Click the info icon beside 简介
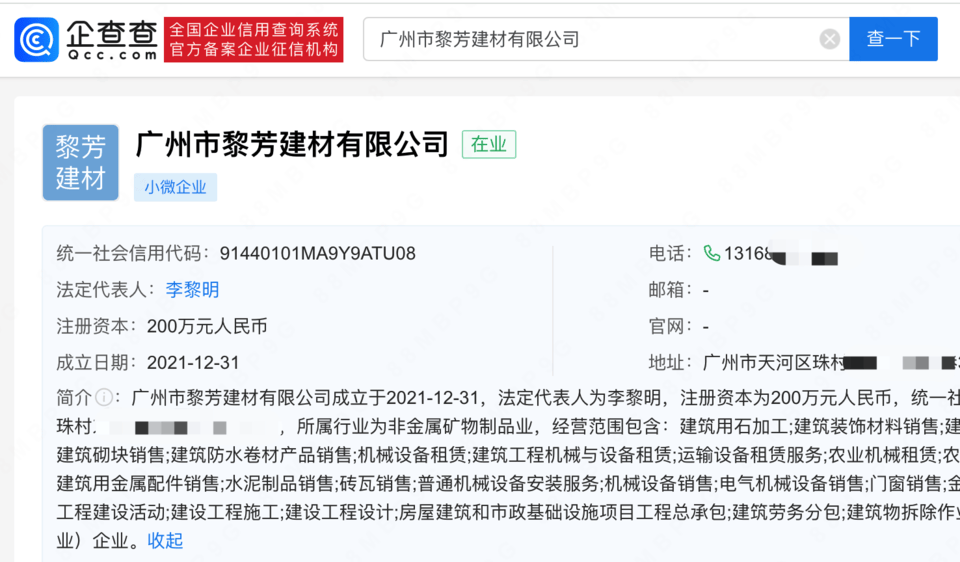 click(x=103, y=397)
